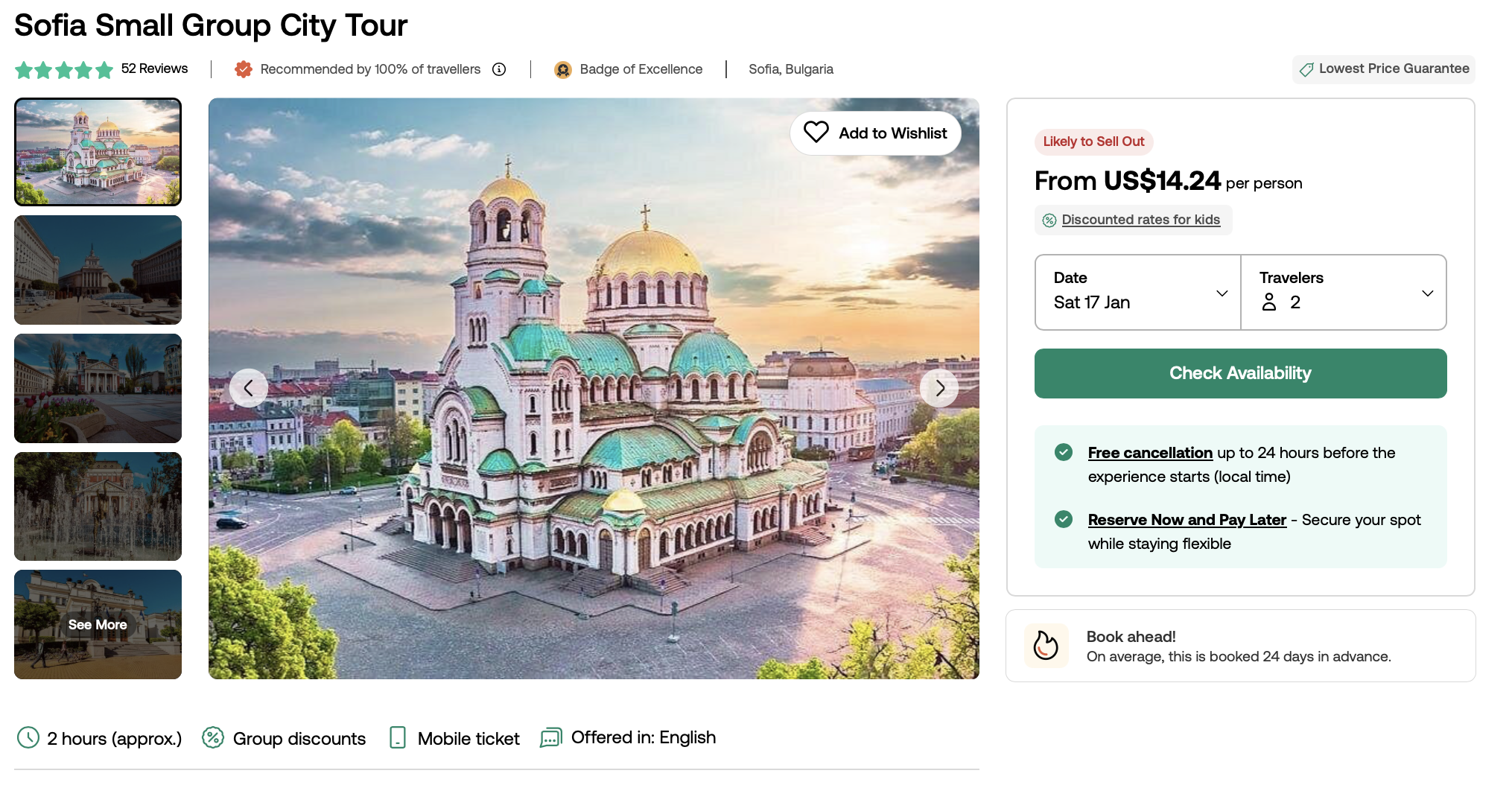Click Discounted rates for kids link
1512x785 pixels.
(x=1140, y=220)
